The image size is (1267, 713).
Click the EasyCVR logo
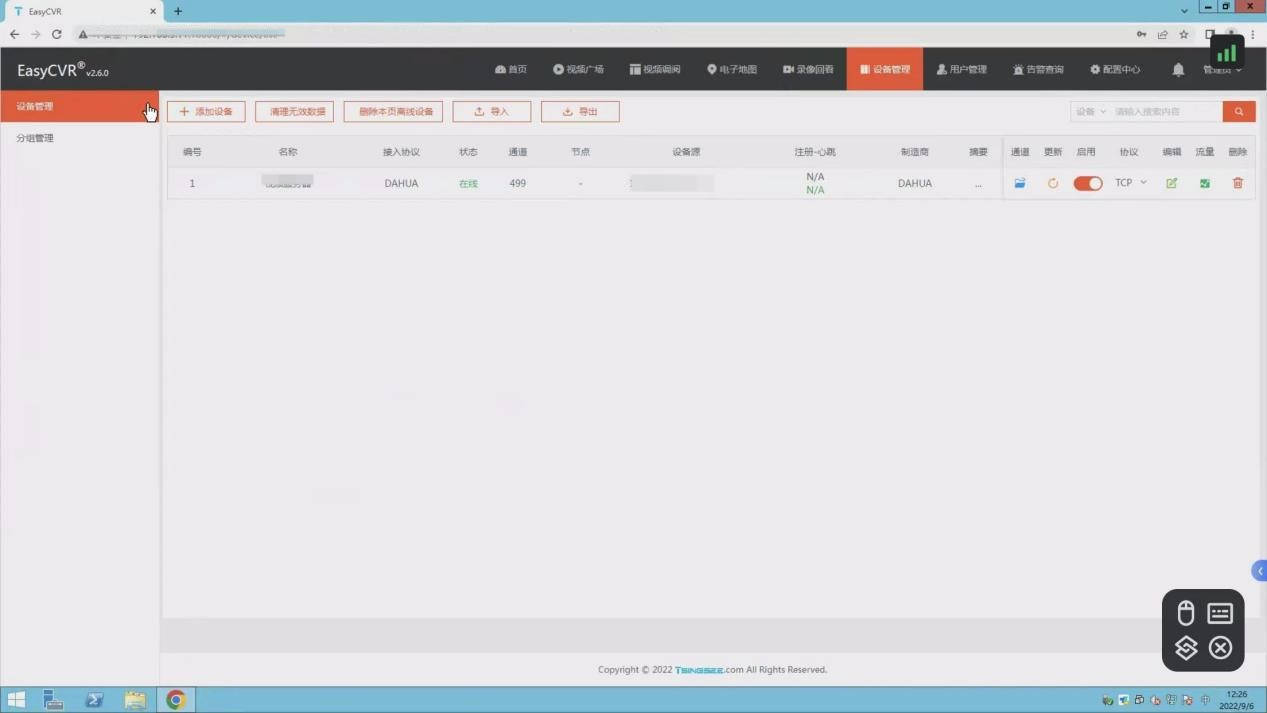point(63,70)
